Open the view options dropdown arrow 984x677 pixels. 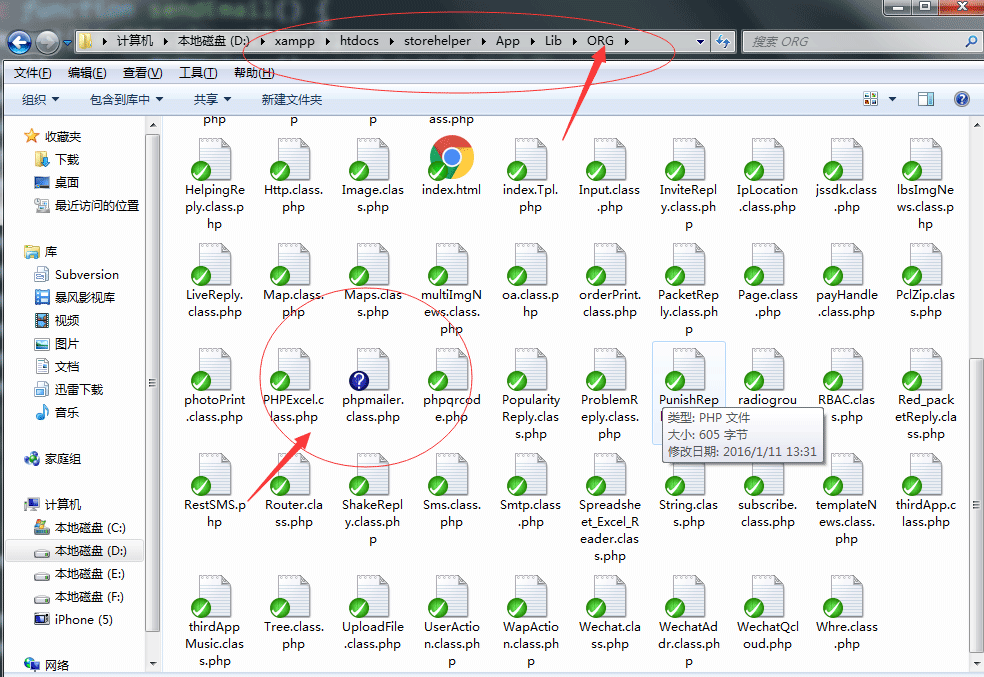click(x=892, y=99)
